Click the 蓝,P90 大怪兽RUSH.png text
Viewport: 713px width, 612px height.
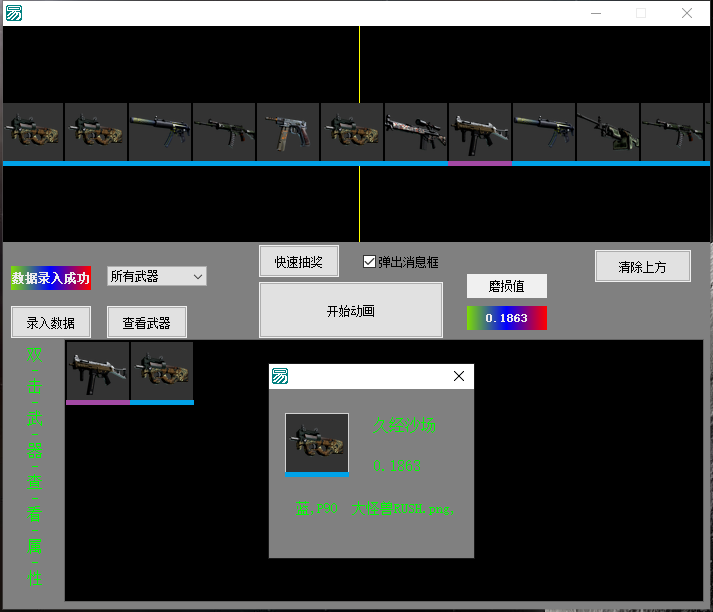(375, 508)
